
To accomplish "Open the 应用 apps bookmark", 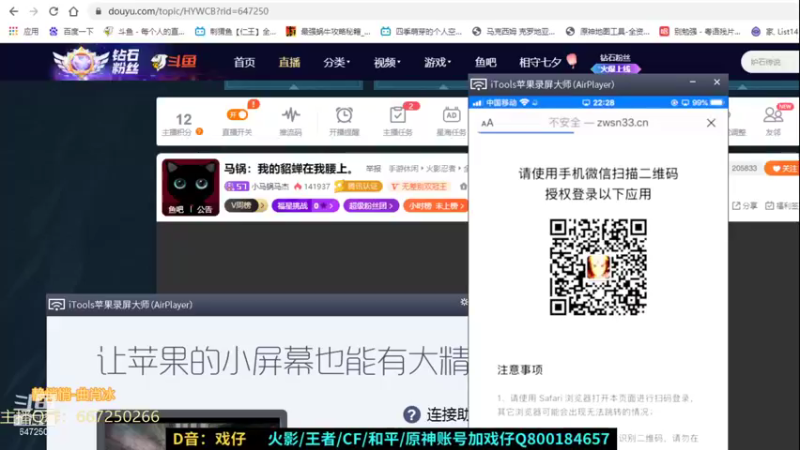I will pos(23,32).
